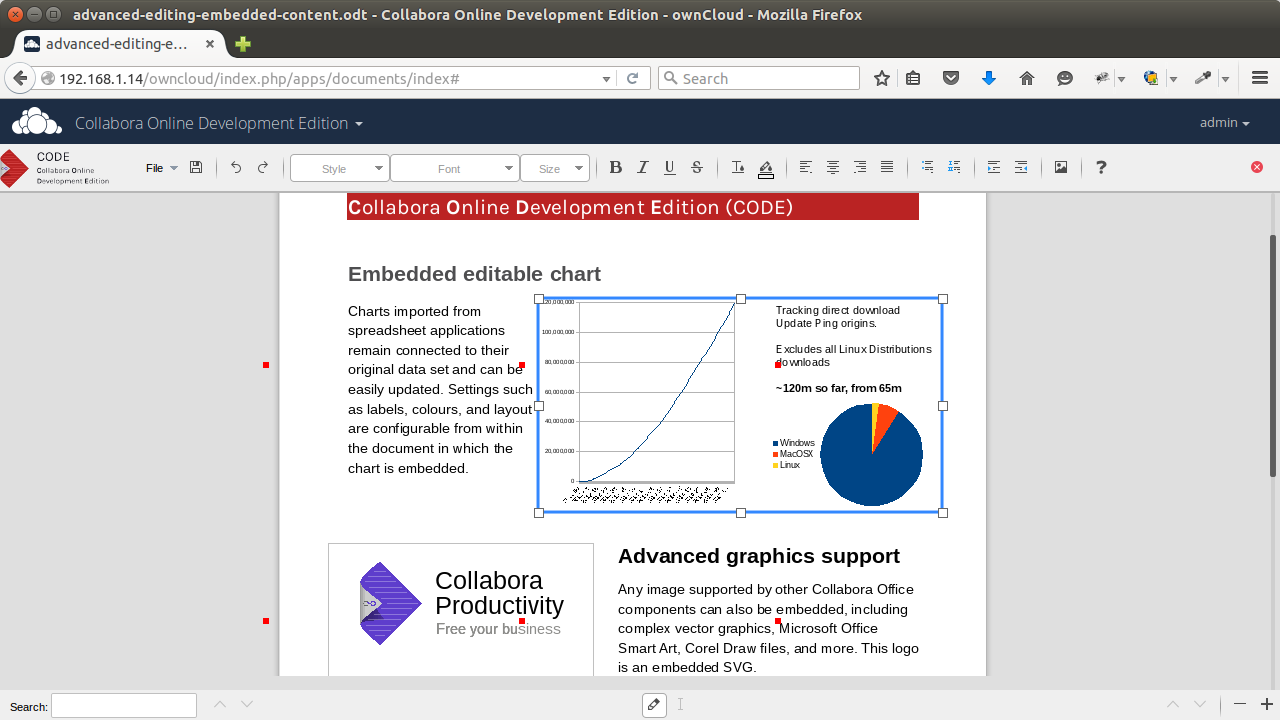Open the Font selector

pyautogui.click(x=455, y=168)
